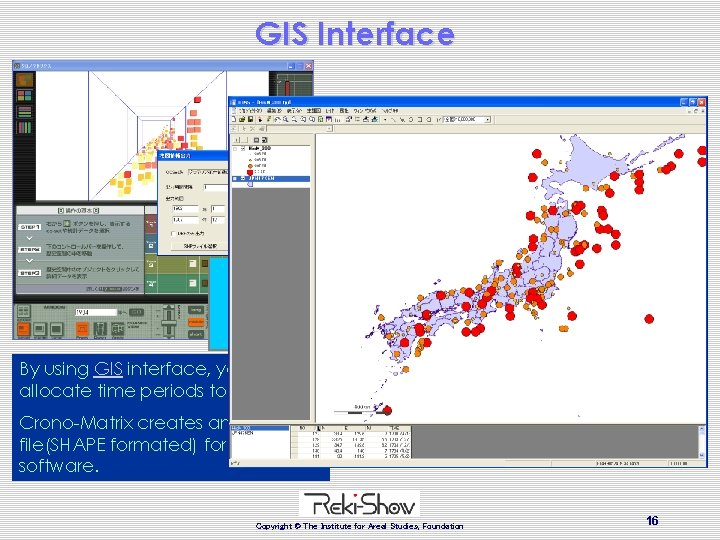The width and height of the screenshot is (720, 540).
Task: Click the orange button right of the slider
Action: [x=196, y=322]
